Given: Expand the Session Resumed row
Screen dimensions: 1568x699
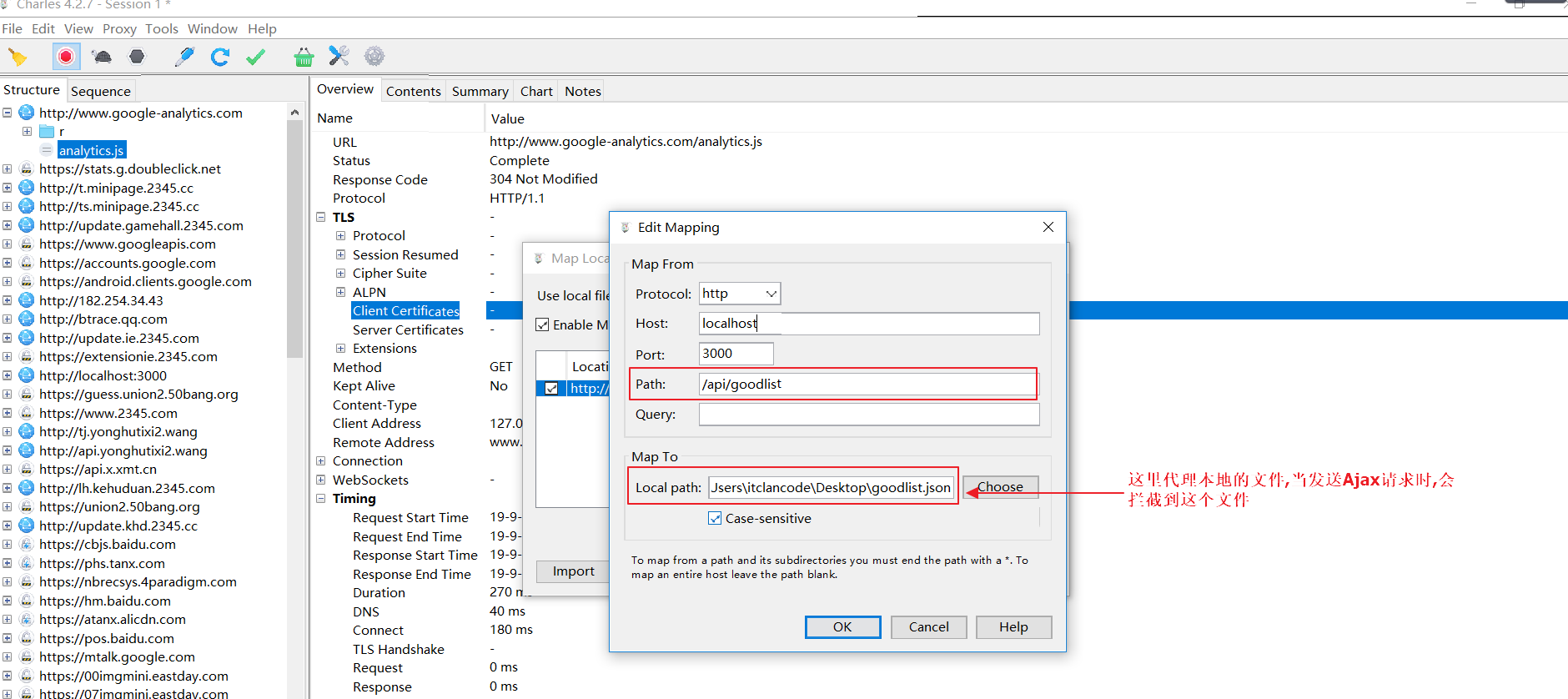Looking at the screenshot, I should [340, 254].
